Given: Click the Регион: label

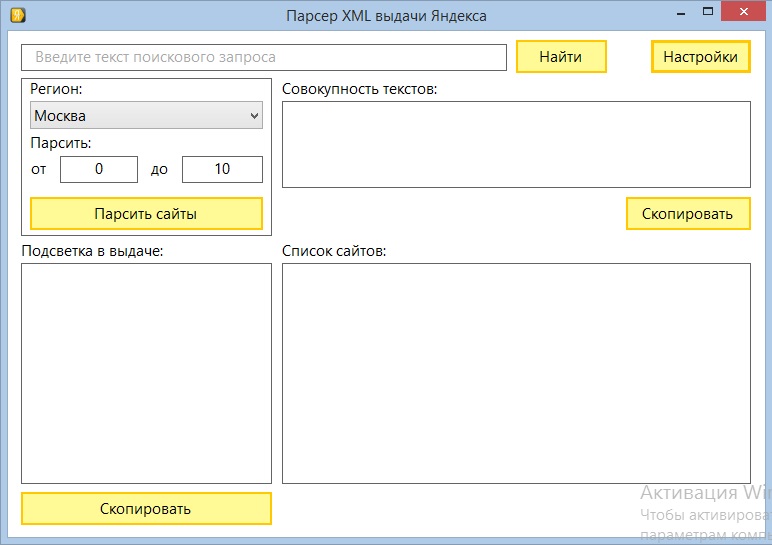Looking at the screenshot, I should (x=56, y=89).
